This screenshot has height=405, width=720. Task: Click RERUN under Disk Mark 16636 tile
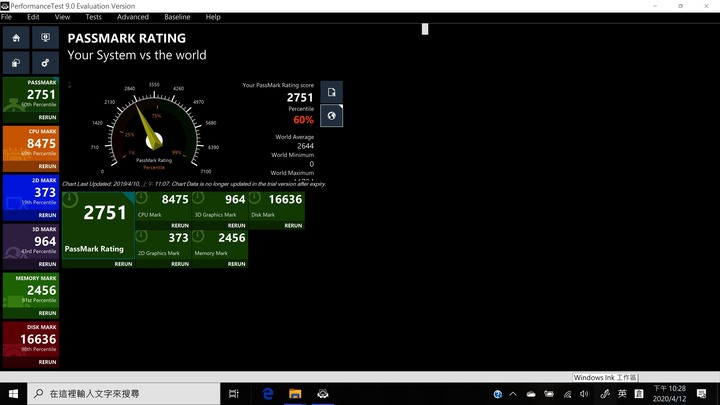(293, 226)
